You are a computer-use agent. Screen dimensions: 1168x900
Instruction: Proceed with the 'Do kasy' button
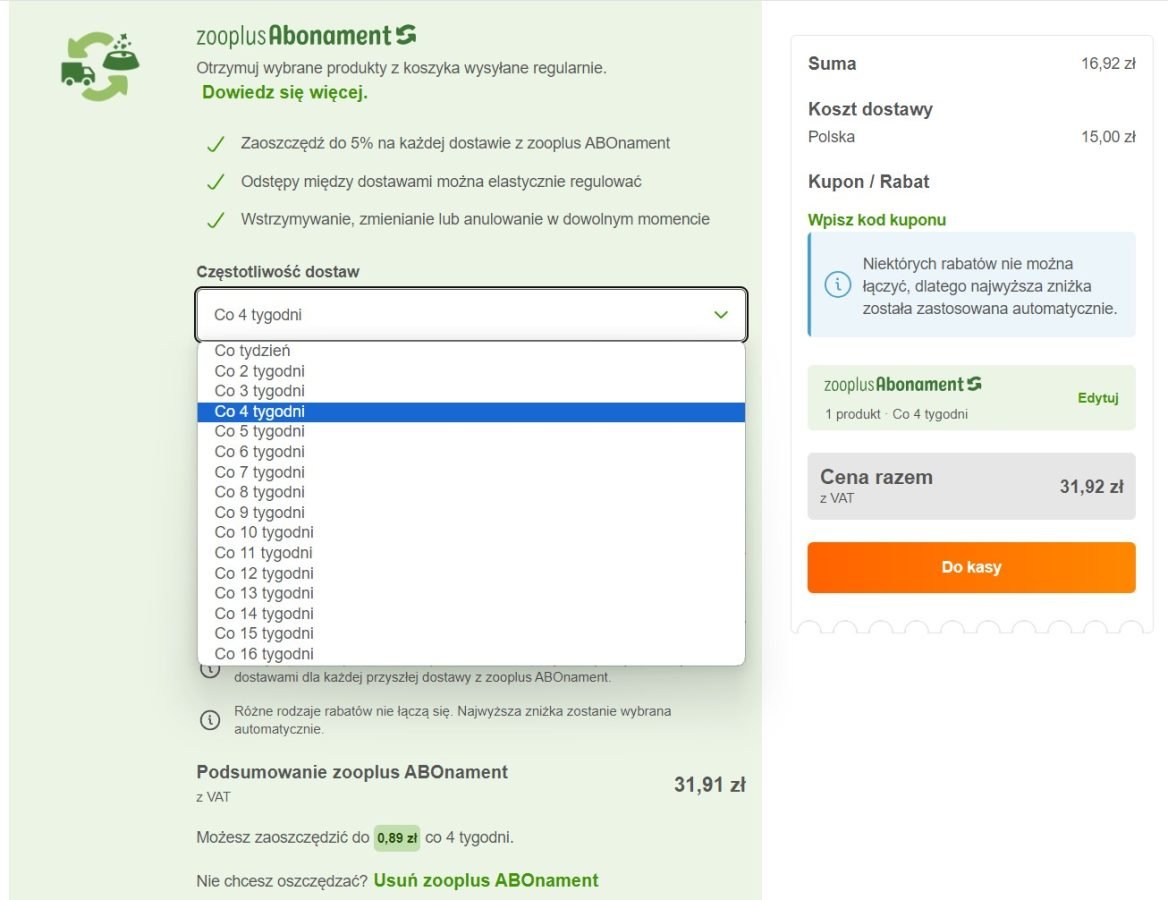(x=971, y=568)
